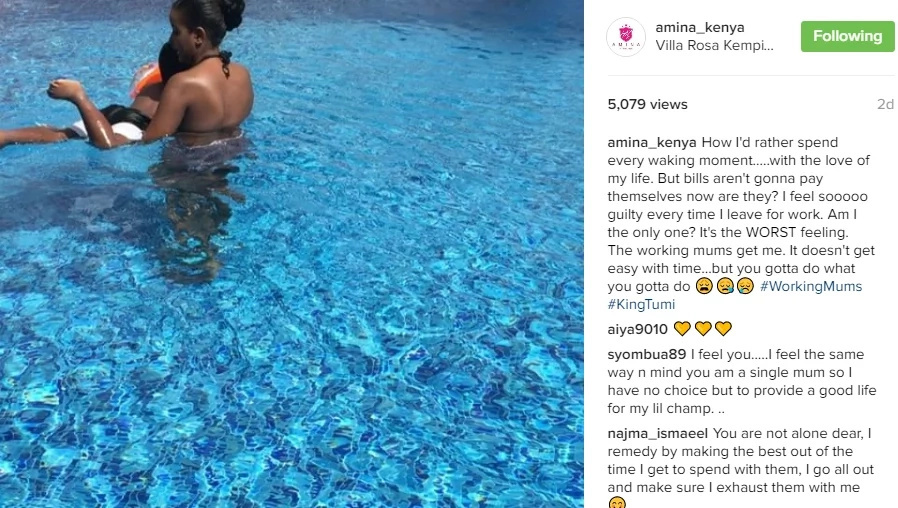
Task: Open the #WorkingMums hashtag
Action: 811,286
